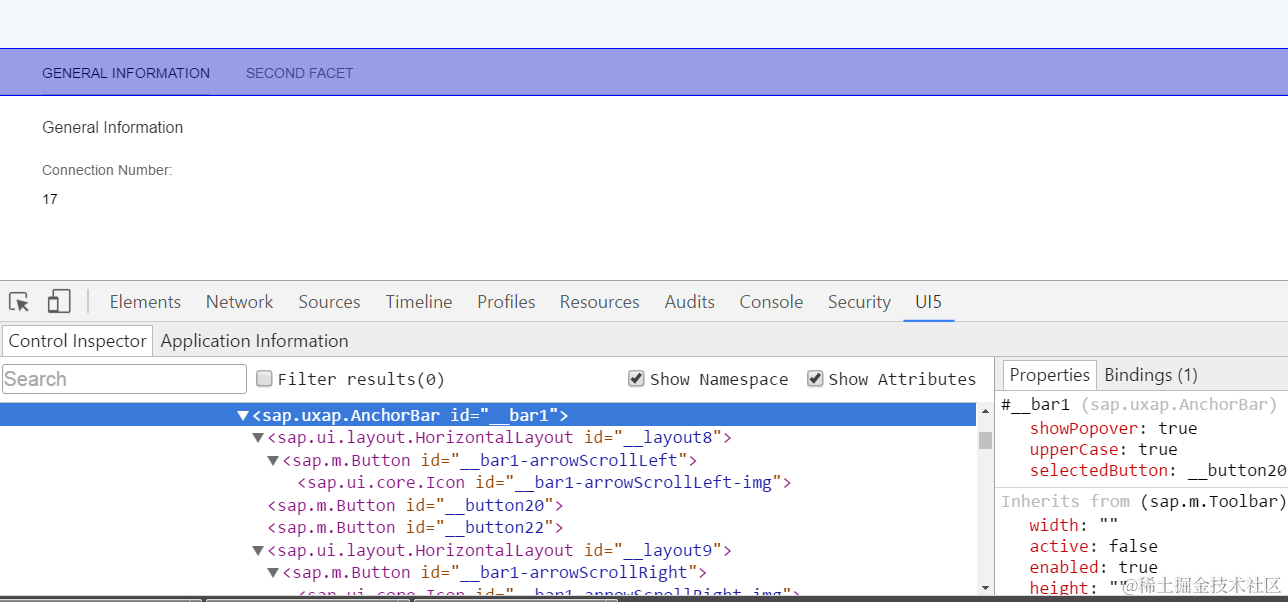Select the sap.m.Button __button22 row

click(x=415, y=528)
